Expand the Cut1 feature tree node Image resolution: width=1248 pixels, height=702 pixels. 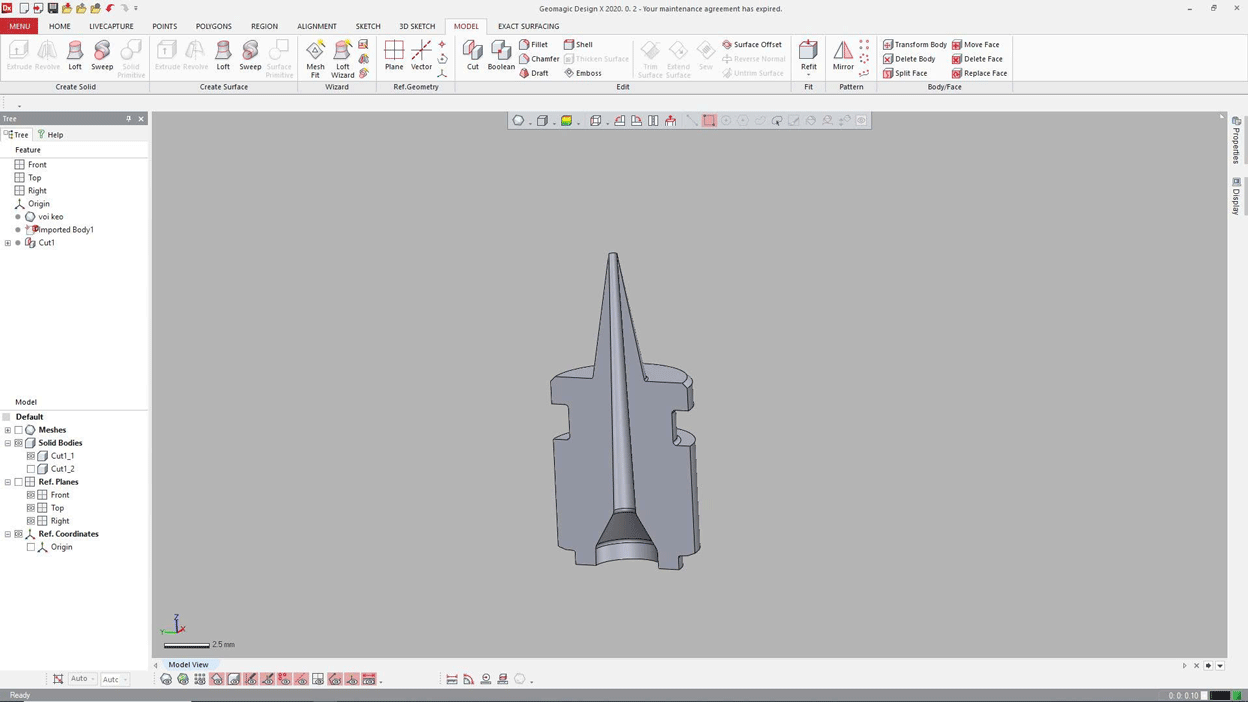point(8,243)
